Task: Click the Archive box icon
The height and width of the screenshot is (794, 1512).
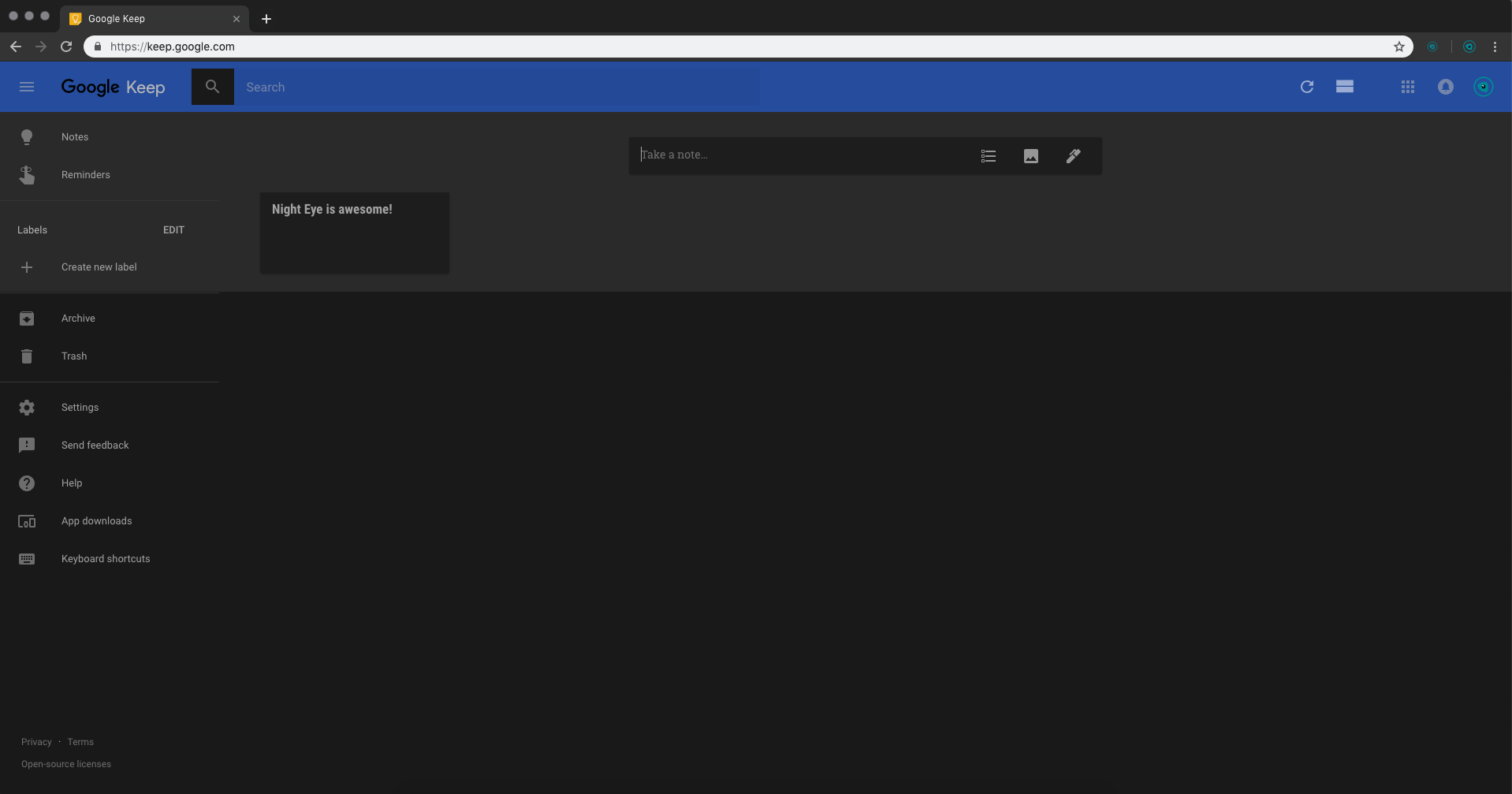Action: [27, 319]
